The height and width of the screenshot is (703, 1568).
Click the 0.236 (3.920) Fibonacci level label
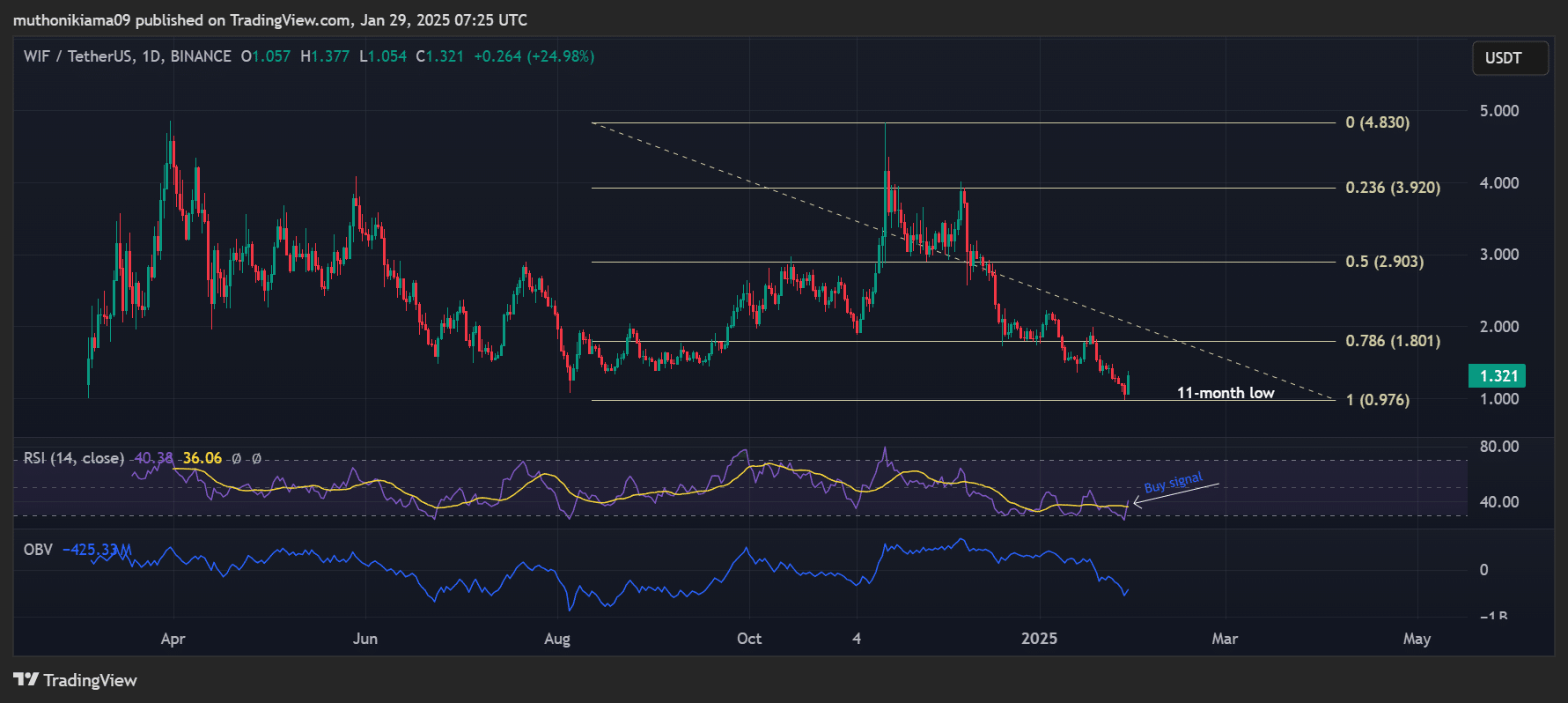(1393, 188)
